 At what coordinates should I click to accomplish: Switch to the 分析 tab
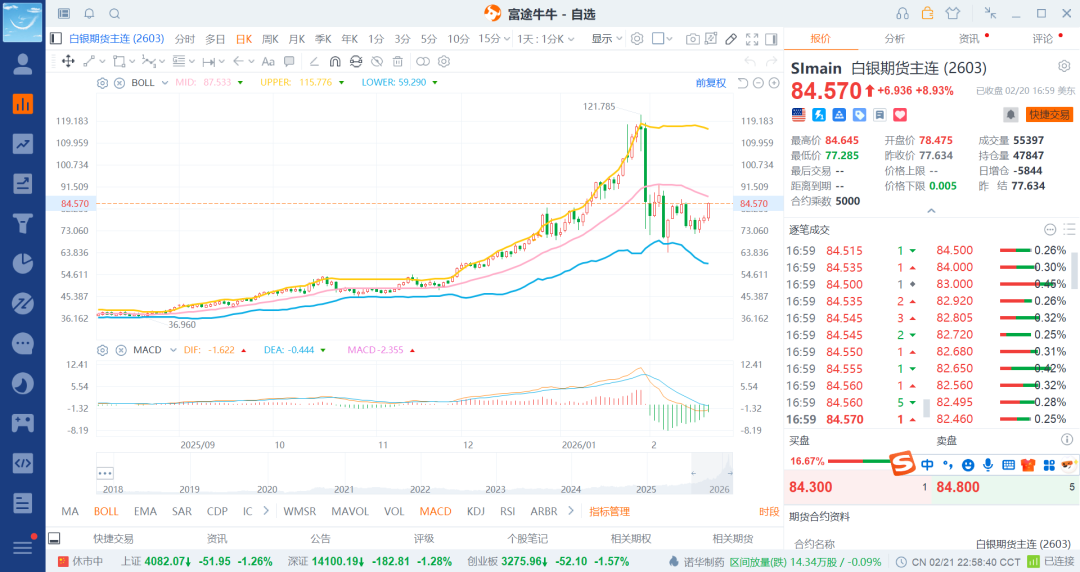pyautogui.click(x=894, y=39)
